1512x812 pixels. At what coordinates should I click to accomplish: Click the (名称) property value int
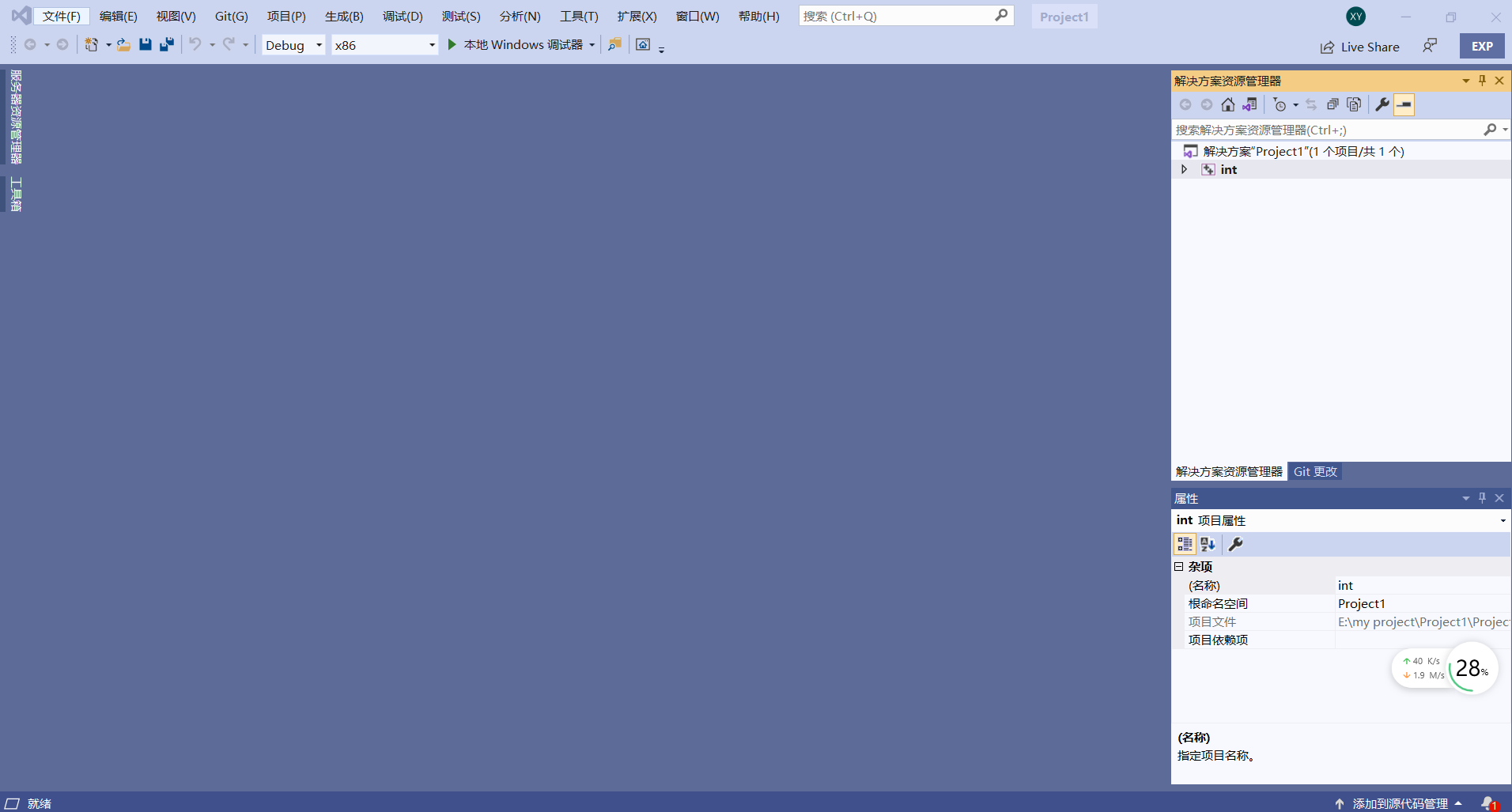coord(1423,585)
